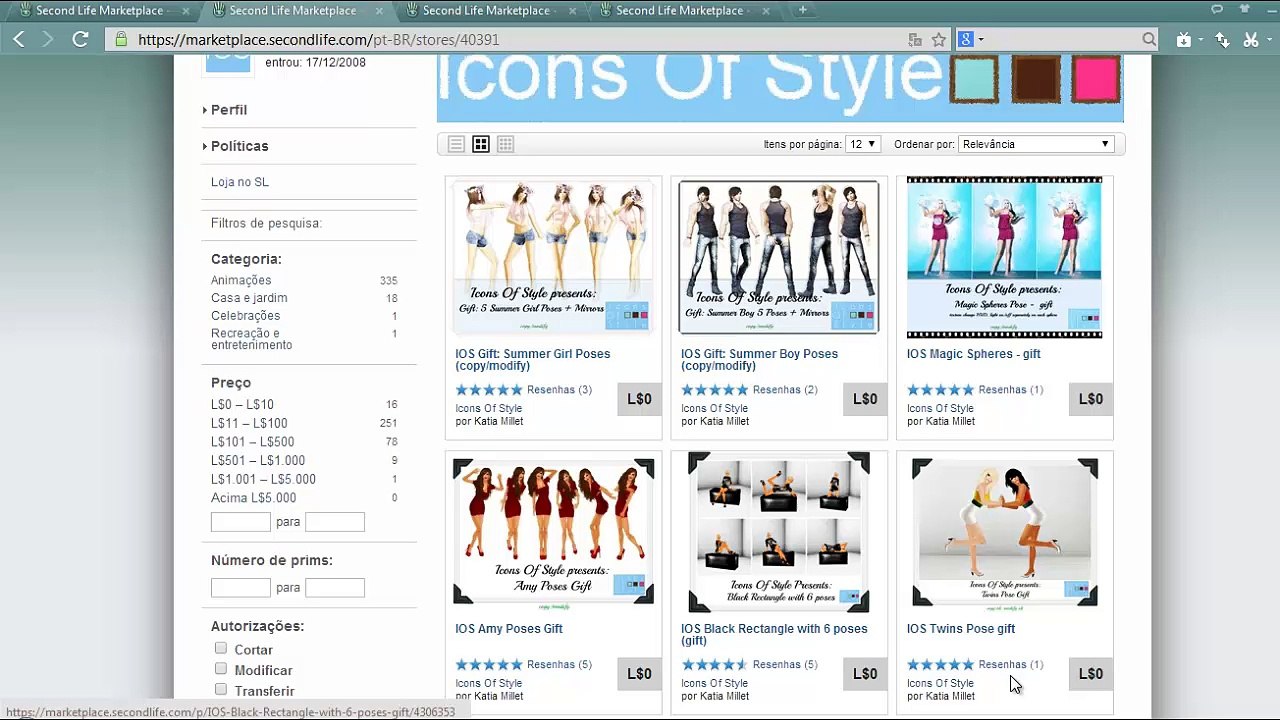This screenshot has height=720, width=1280.
Task: Open the Summer Boy Poses product thumbnail
Action: click(779, 257)
